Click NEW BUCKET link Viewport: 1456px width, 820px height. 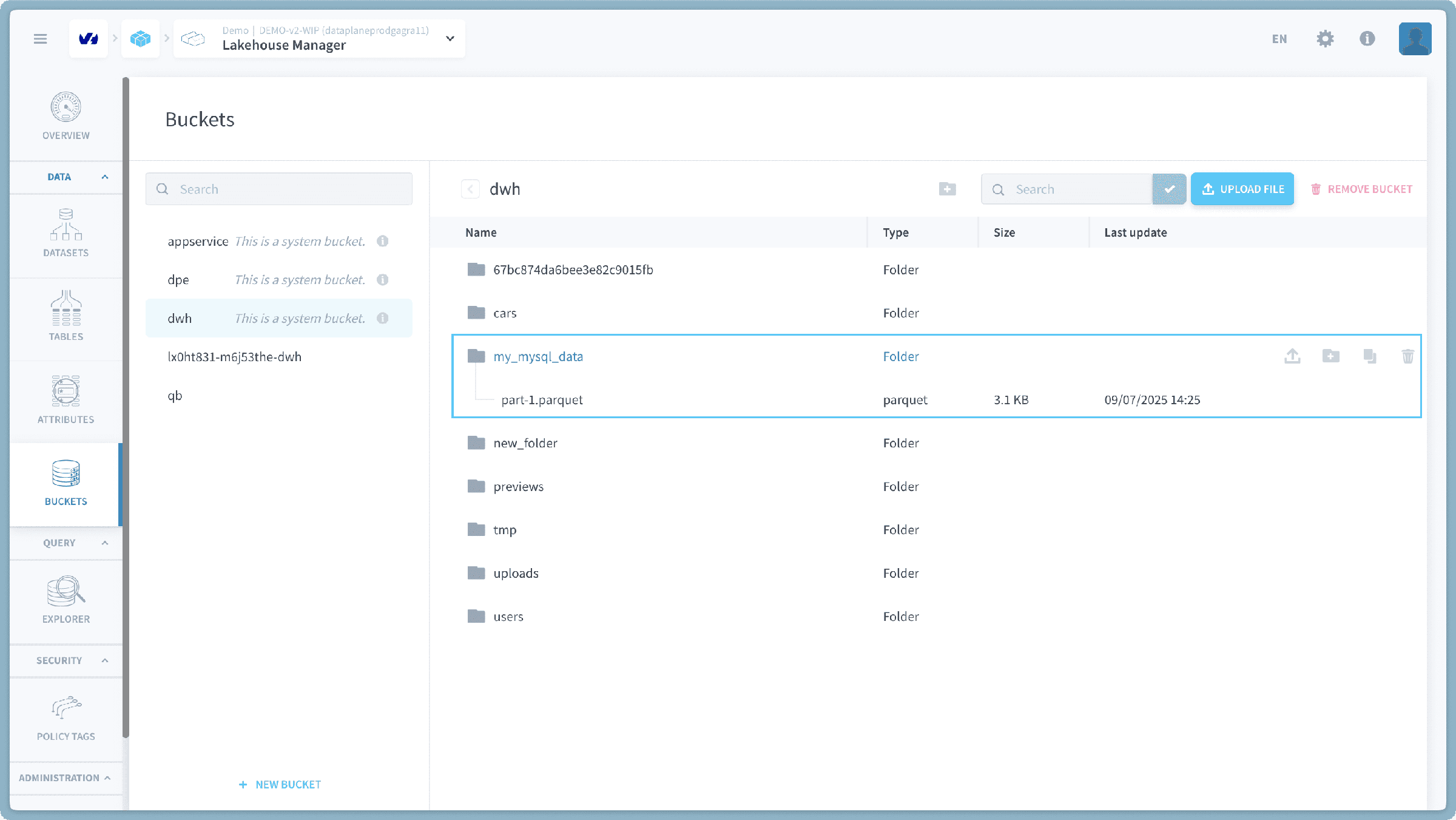tap(280, 785)
